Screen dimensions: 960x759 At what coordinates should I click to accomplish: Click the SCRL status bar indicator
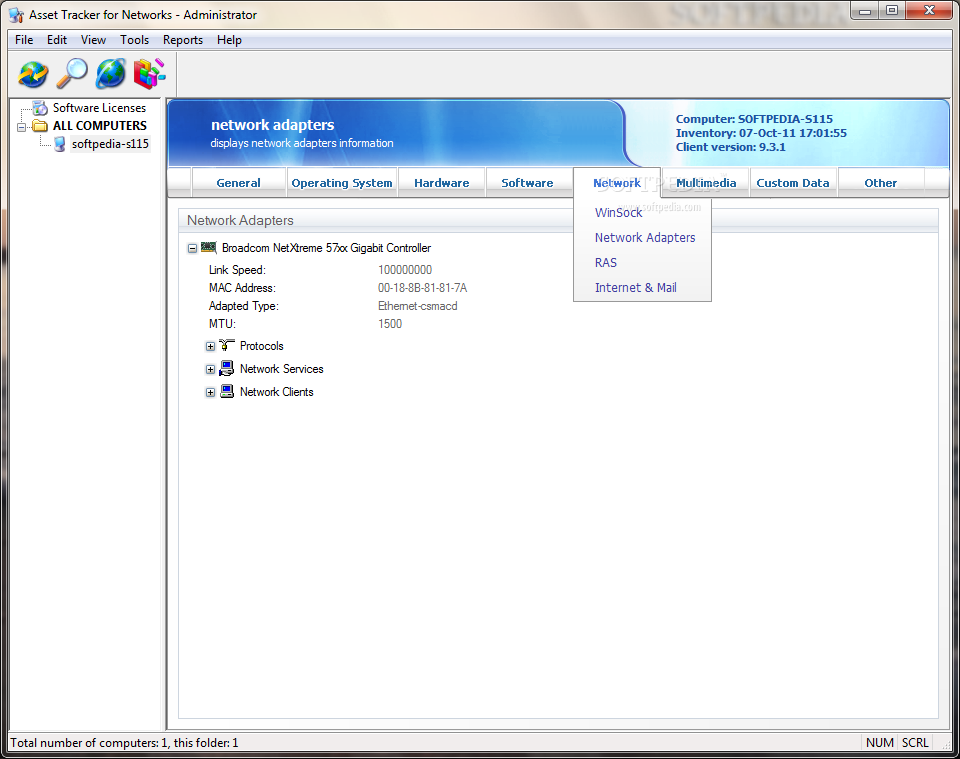coord(915,742)
